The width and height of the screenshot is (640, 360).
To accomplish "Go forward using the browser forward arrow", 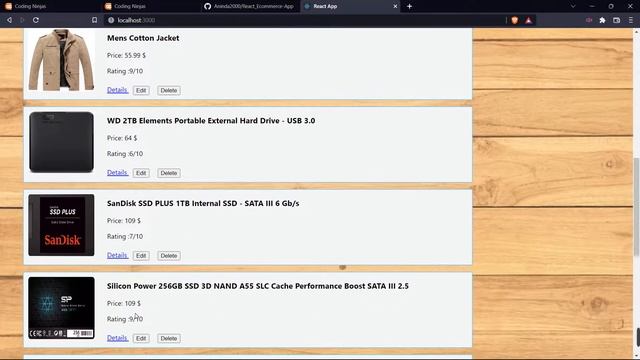I will 22,20.
